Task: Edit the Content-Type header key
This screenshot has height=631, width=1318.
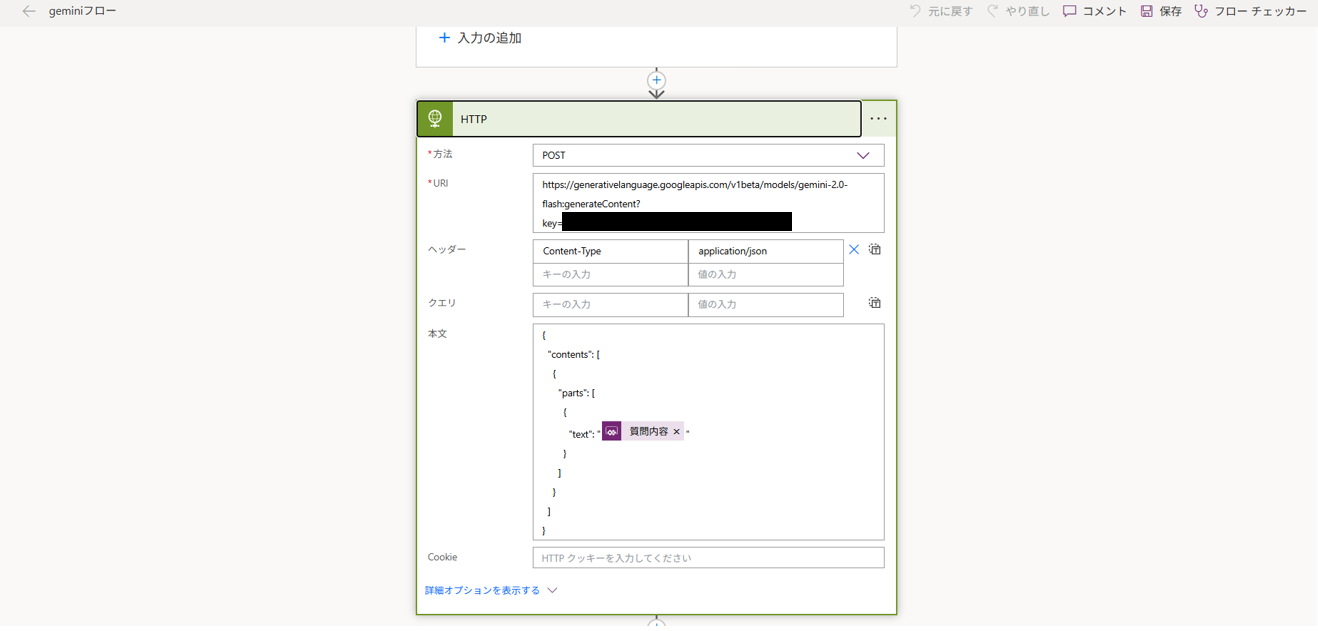Action: coord(610,251)
